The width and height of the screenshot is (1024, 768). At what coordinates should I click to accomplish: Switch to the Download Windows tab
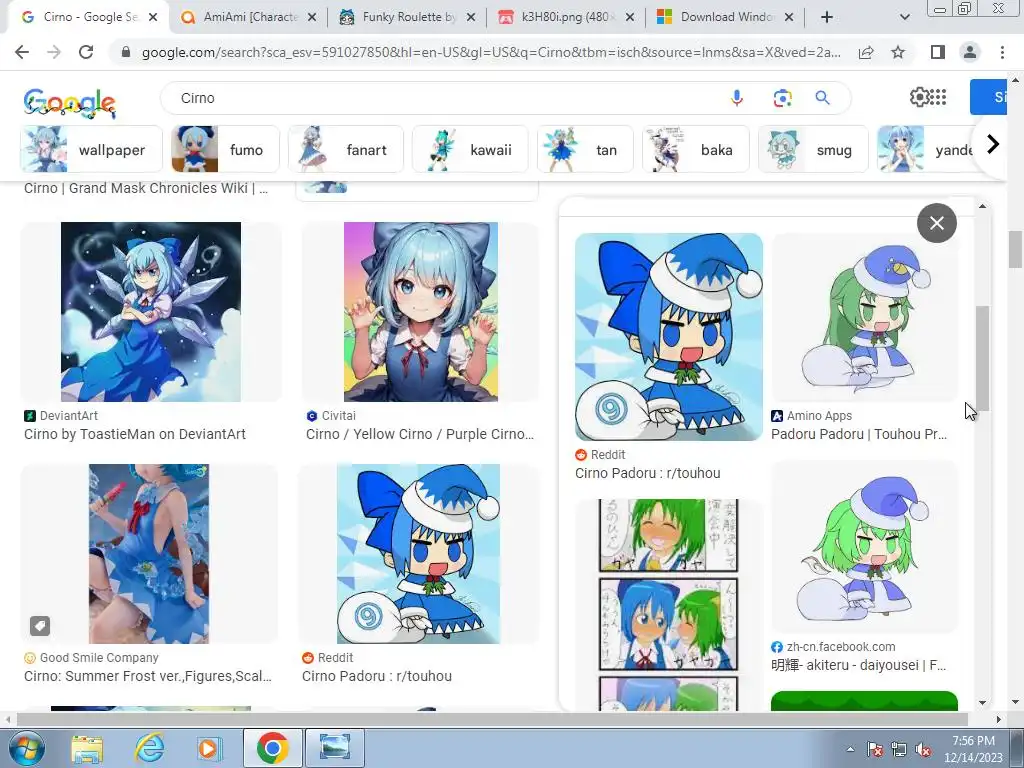coord(725,17)
